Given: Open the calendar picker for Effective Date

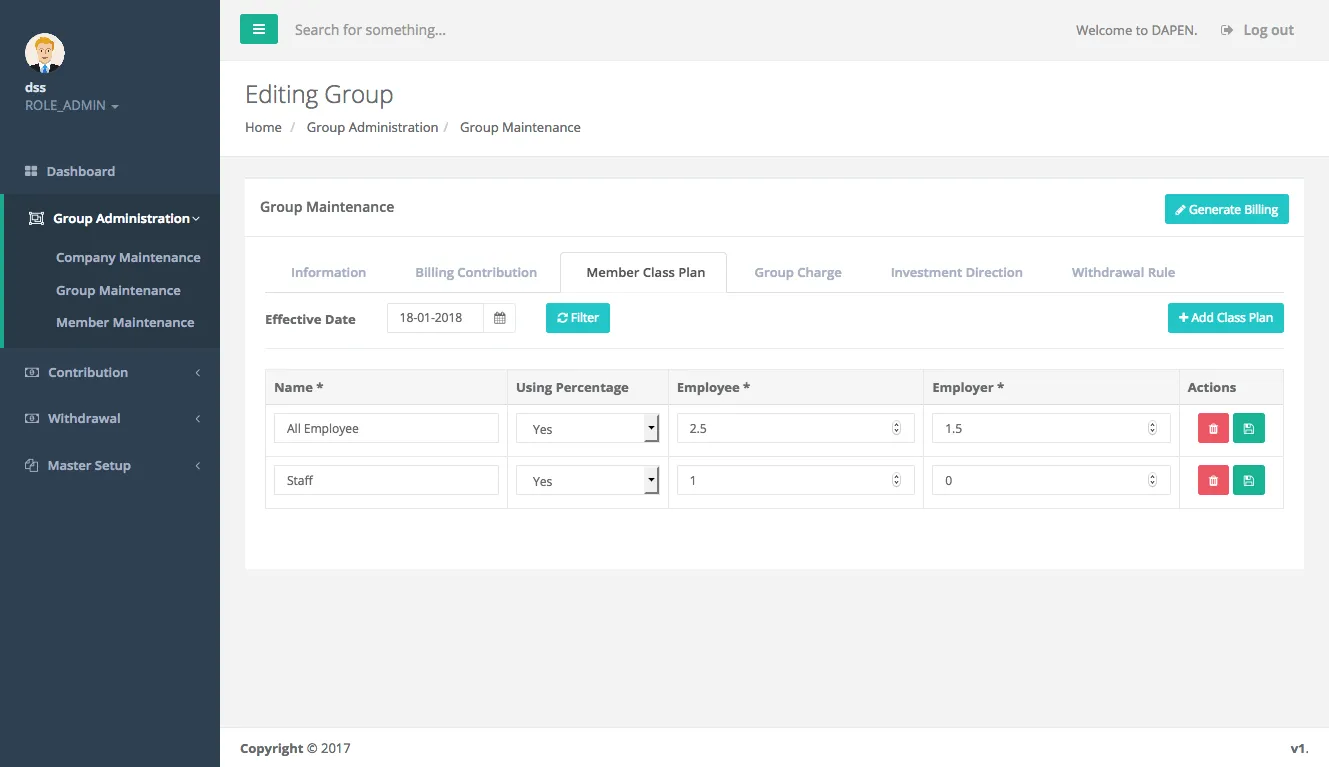Looking at the screenshot, I should 499,318.
